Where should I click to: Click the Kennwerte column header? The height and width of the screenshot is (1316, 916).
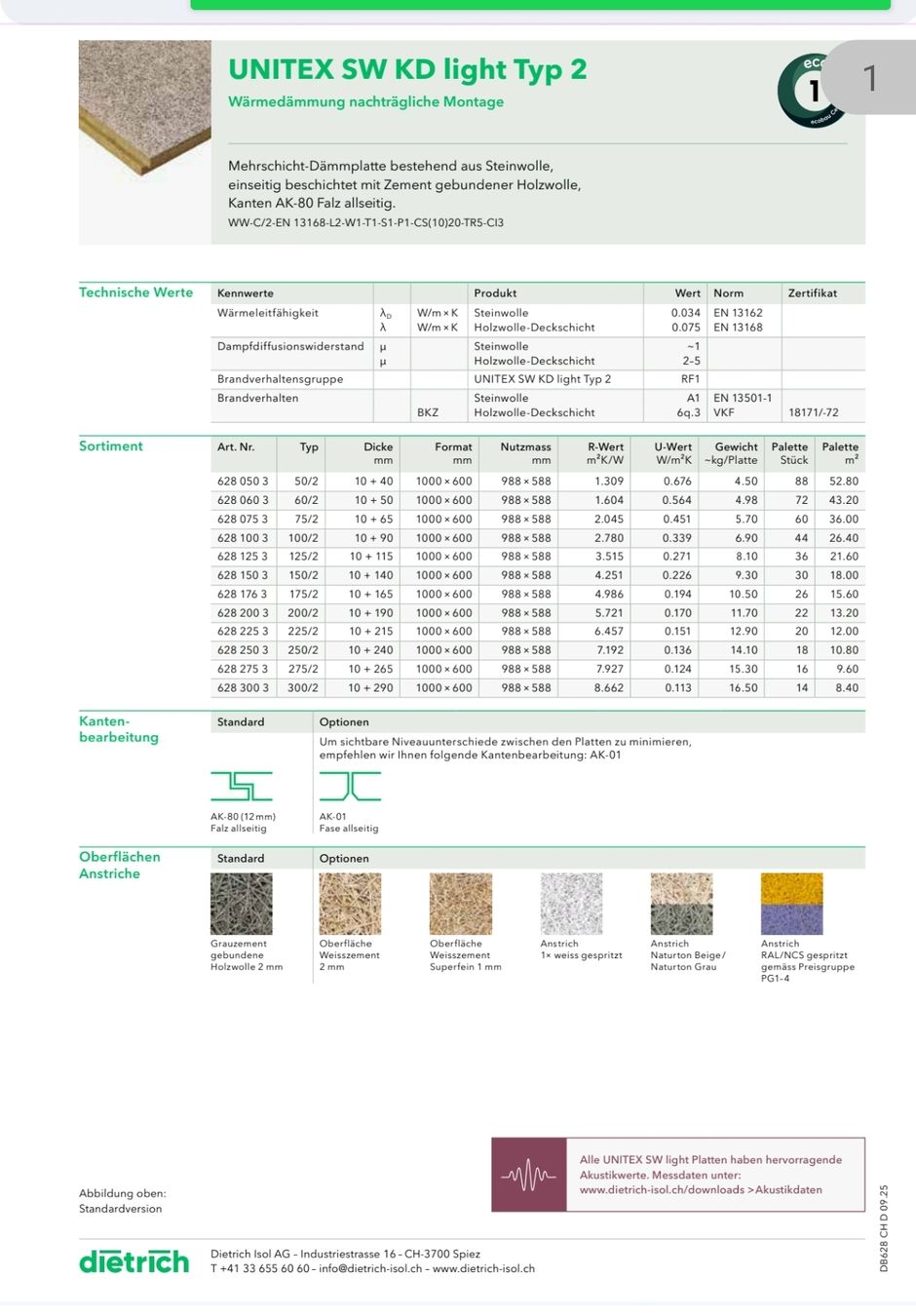click(245, 292)
